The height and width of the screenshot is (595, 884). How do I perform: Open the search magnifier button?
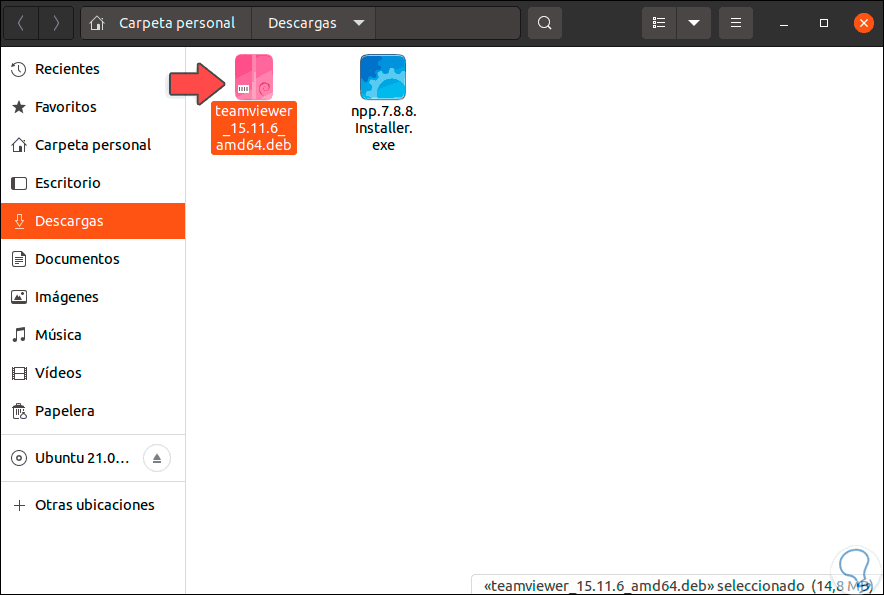click(x=545, y=23)
